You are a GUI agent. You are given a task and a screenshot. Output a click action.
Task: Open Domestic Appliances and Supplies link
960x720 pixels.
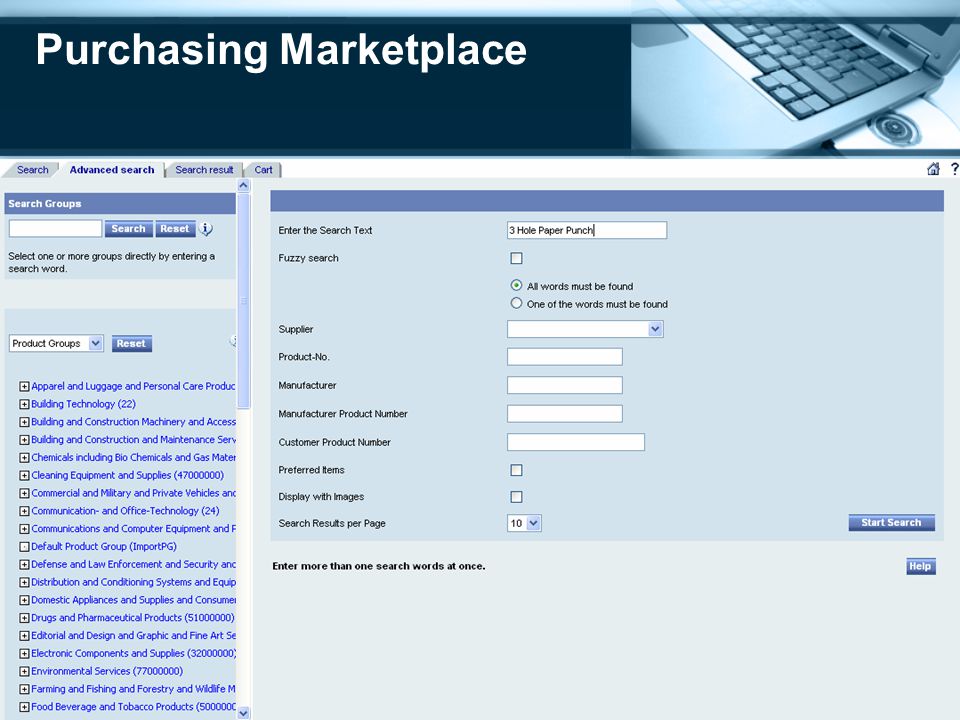[133, 600]
